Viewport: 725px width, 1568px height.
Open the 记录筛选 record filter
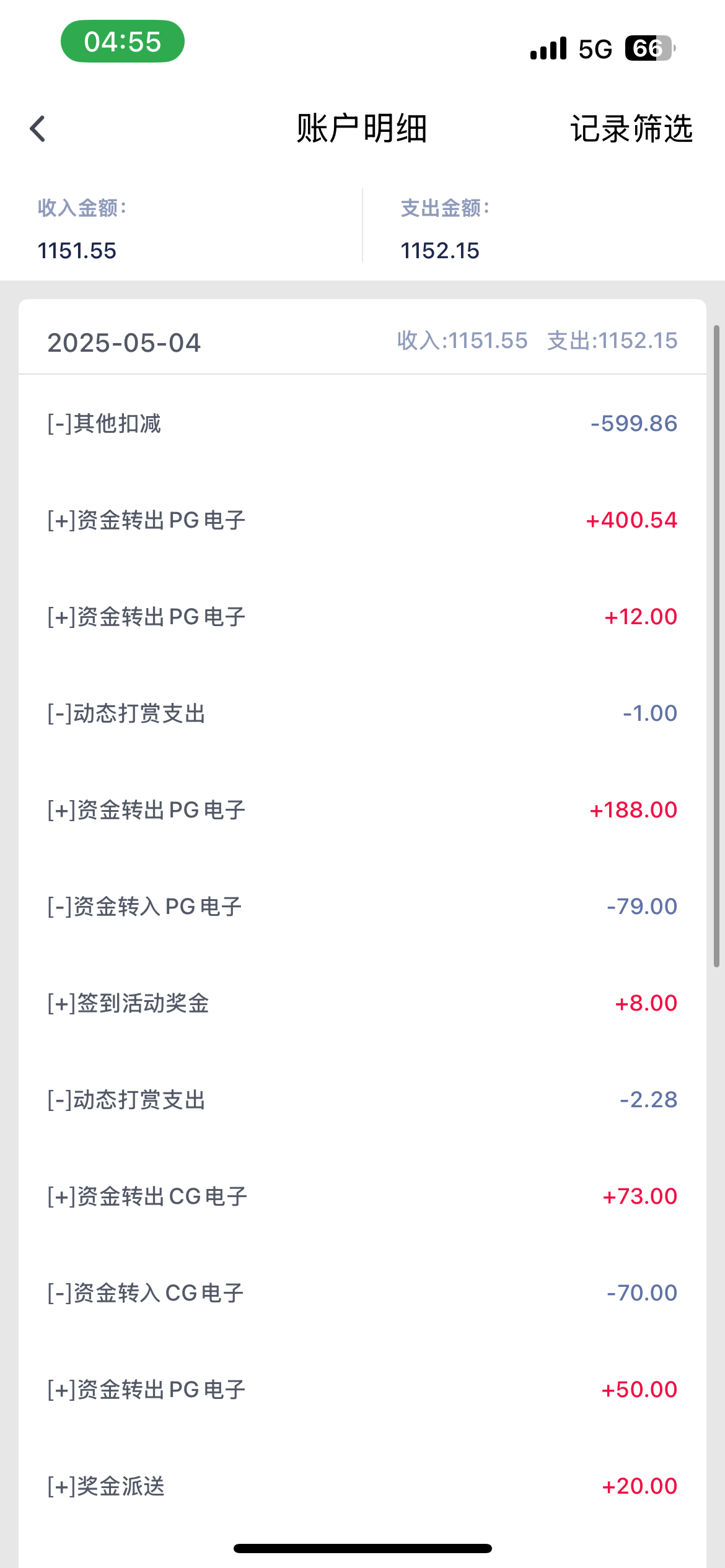(631, 129)
